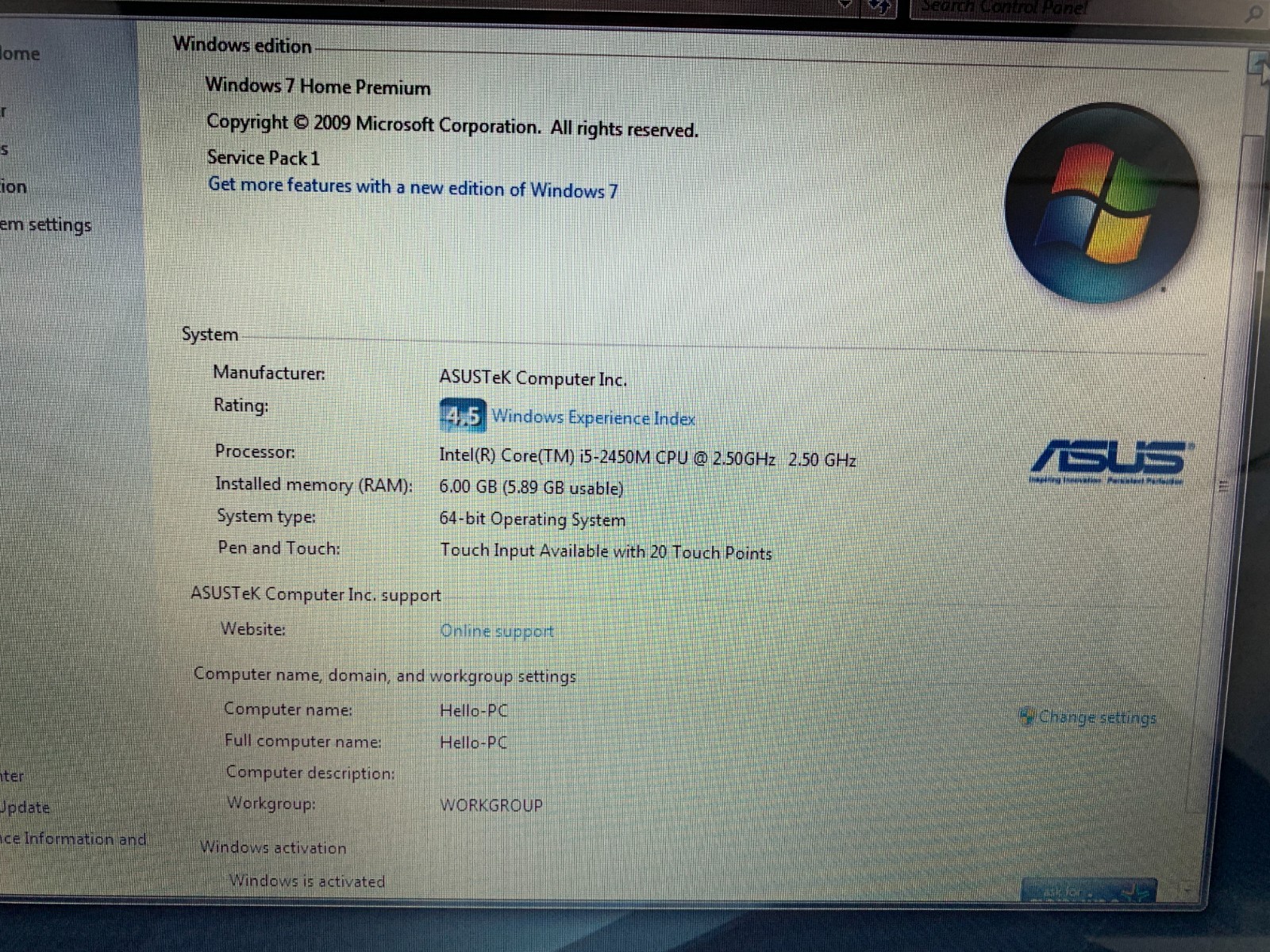Click the scrollbar down arrow of the System window

1187,890
